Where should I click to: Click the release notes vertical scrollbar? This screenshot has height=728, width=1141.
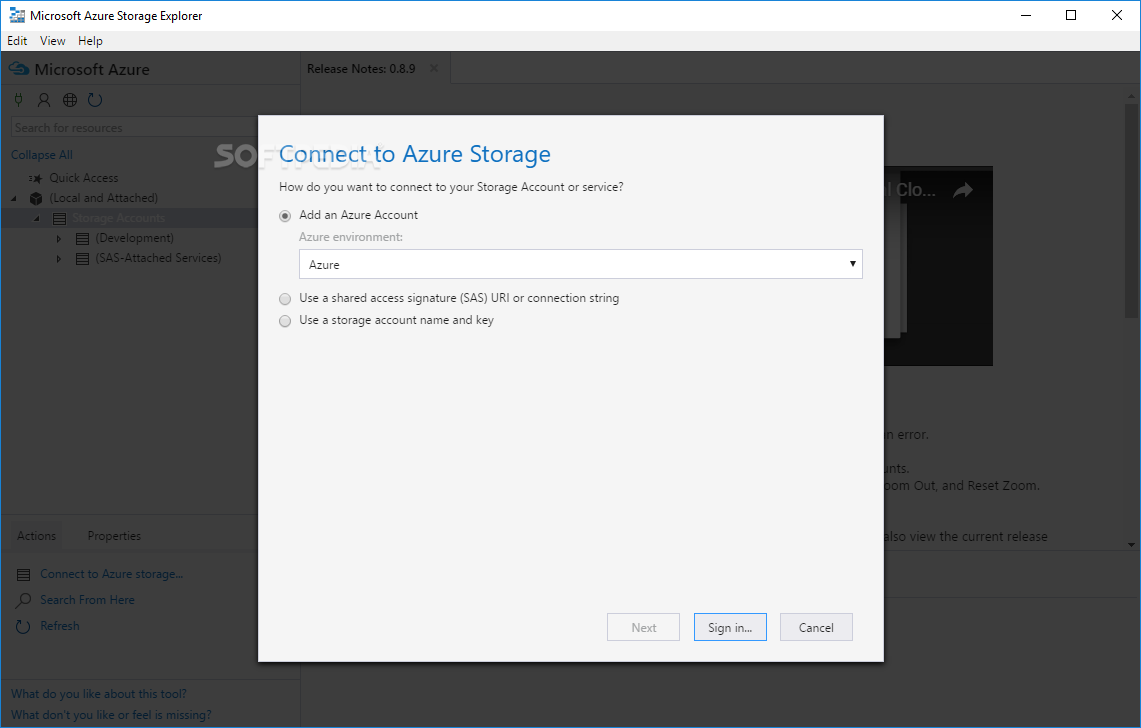pos(1132,211)
